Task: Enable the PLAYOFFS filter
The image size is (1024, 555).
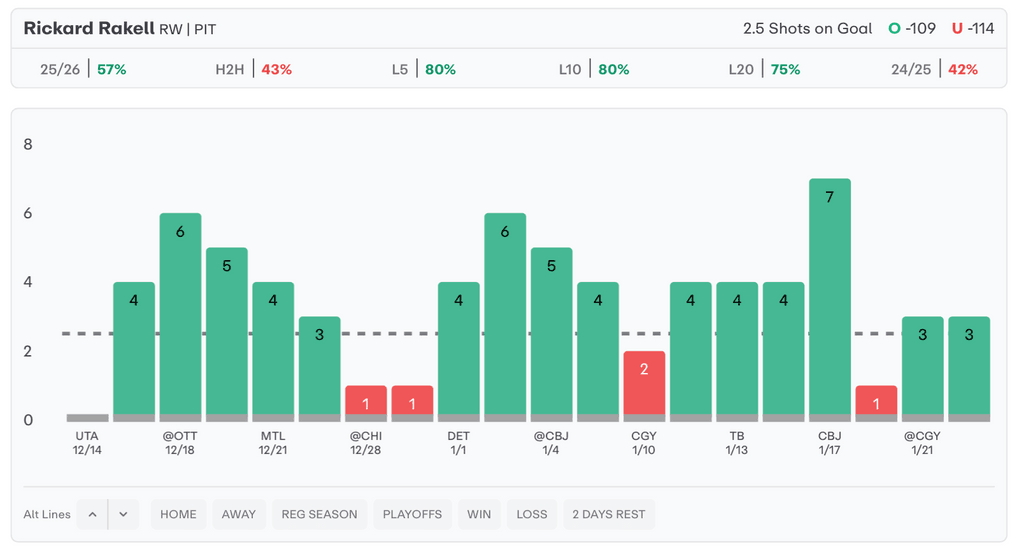Action: (x=412, y=514)
